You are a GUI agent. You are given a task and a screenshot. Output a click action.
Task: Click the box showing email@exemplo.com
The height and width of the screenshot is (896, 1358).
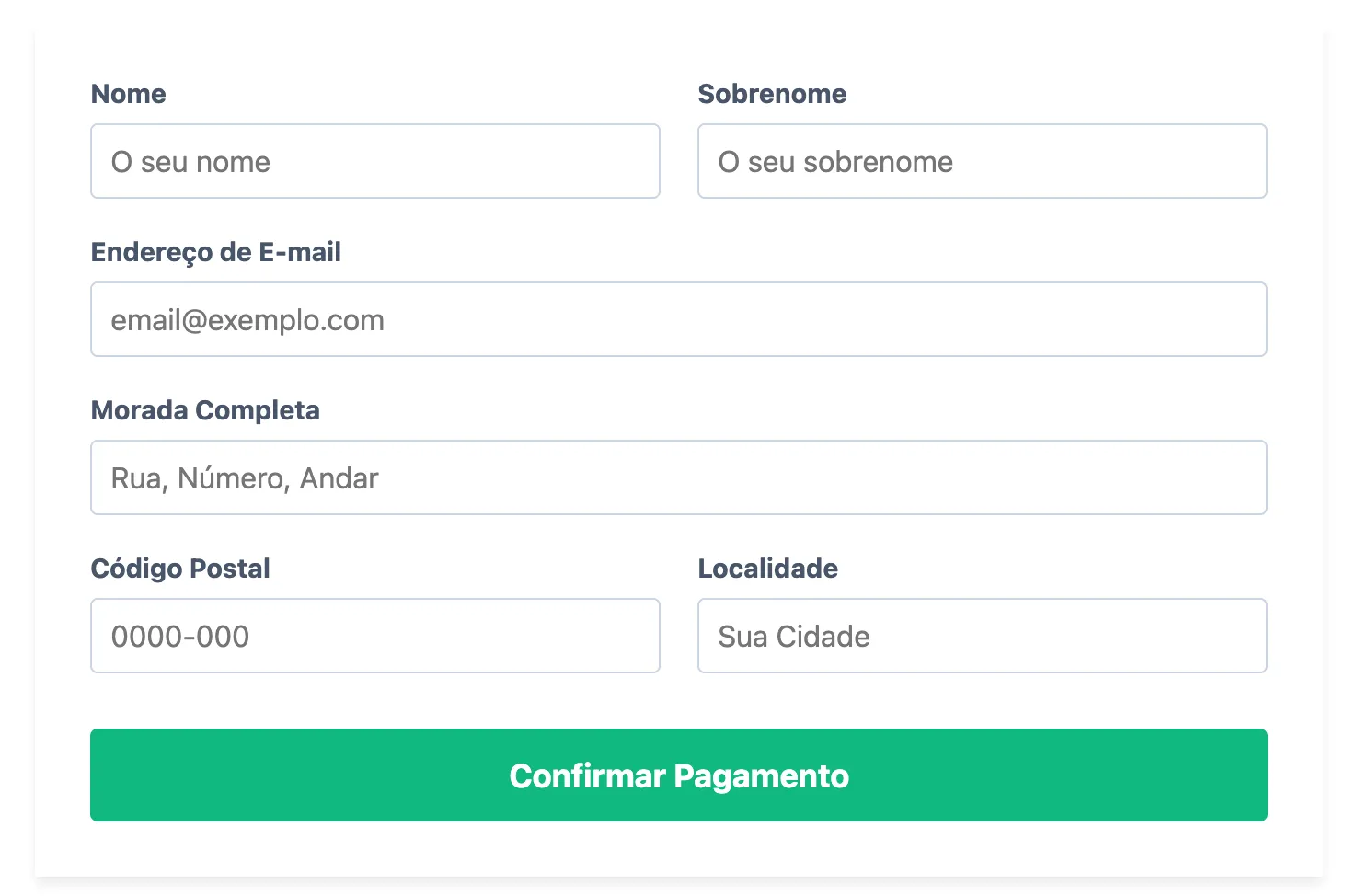679,319
